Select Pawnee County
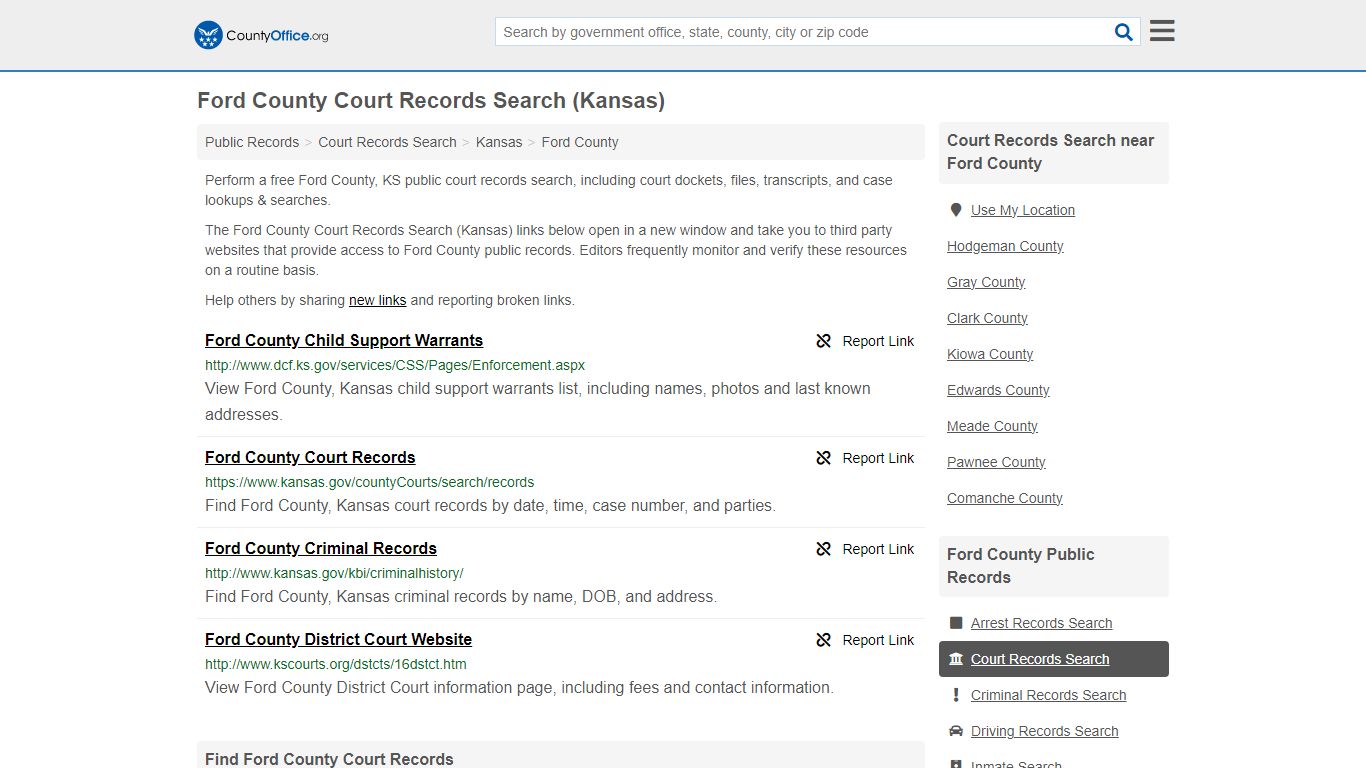Viewport: 1366px width, 768px height. coord(996,462)
